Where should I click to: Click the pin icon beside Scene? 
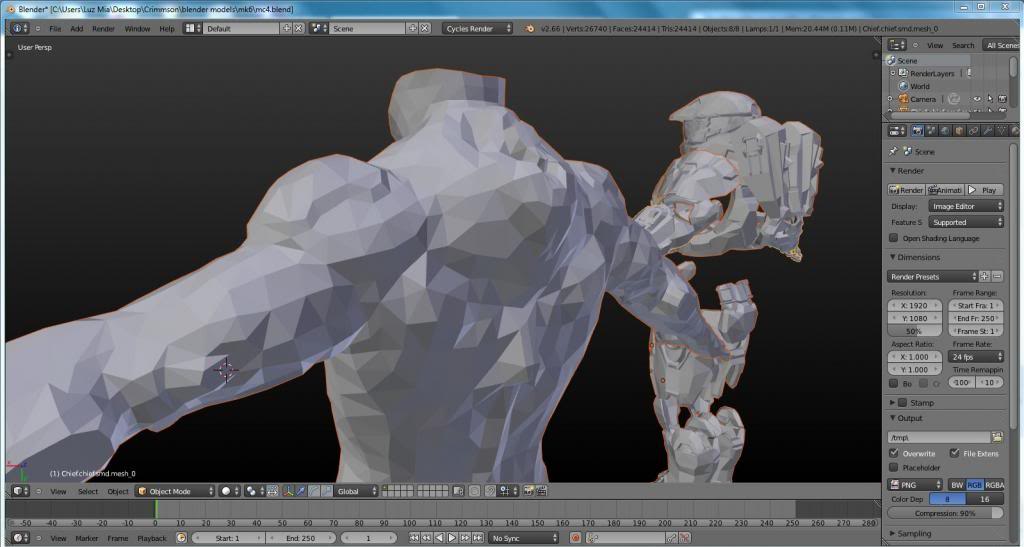893,151
